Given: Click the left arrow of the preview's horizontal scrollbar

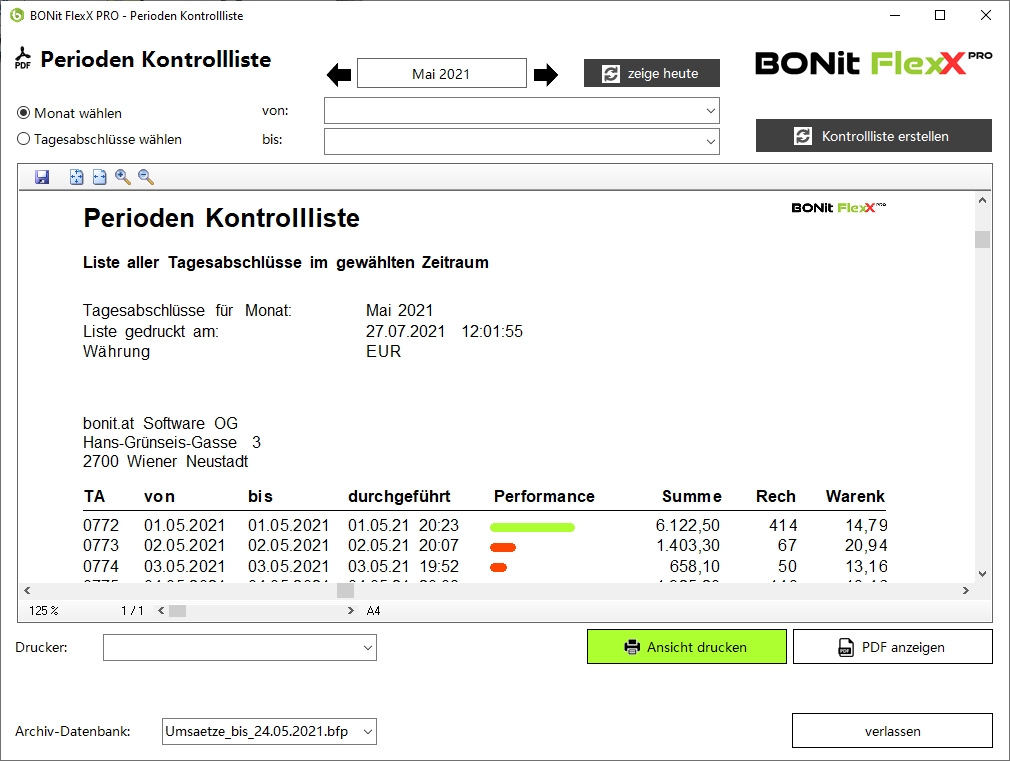Looking at the screenshot, I should (27, 590).
